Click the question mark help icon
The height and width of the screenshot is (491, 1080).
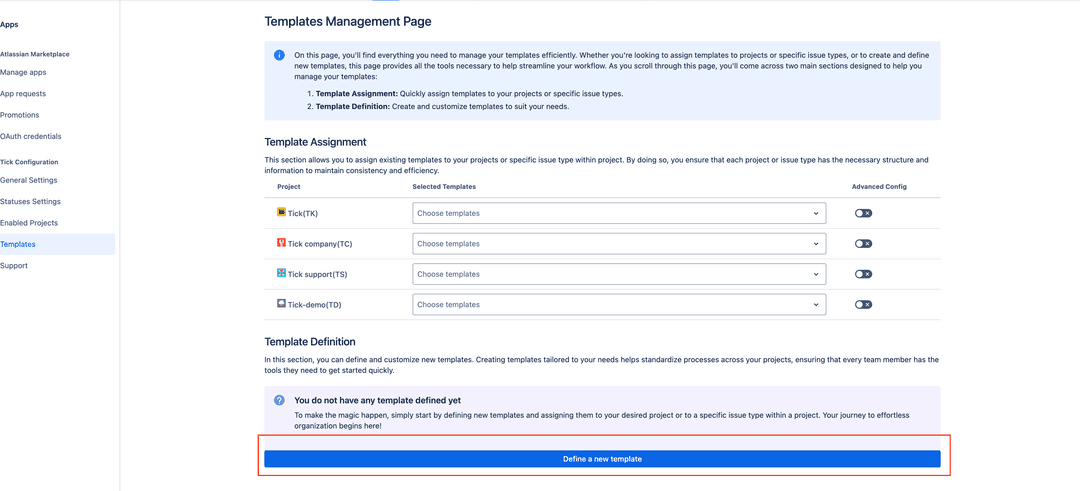pos(279,400)
